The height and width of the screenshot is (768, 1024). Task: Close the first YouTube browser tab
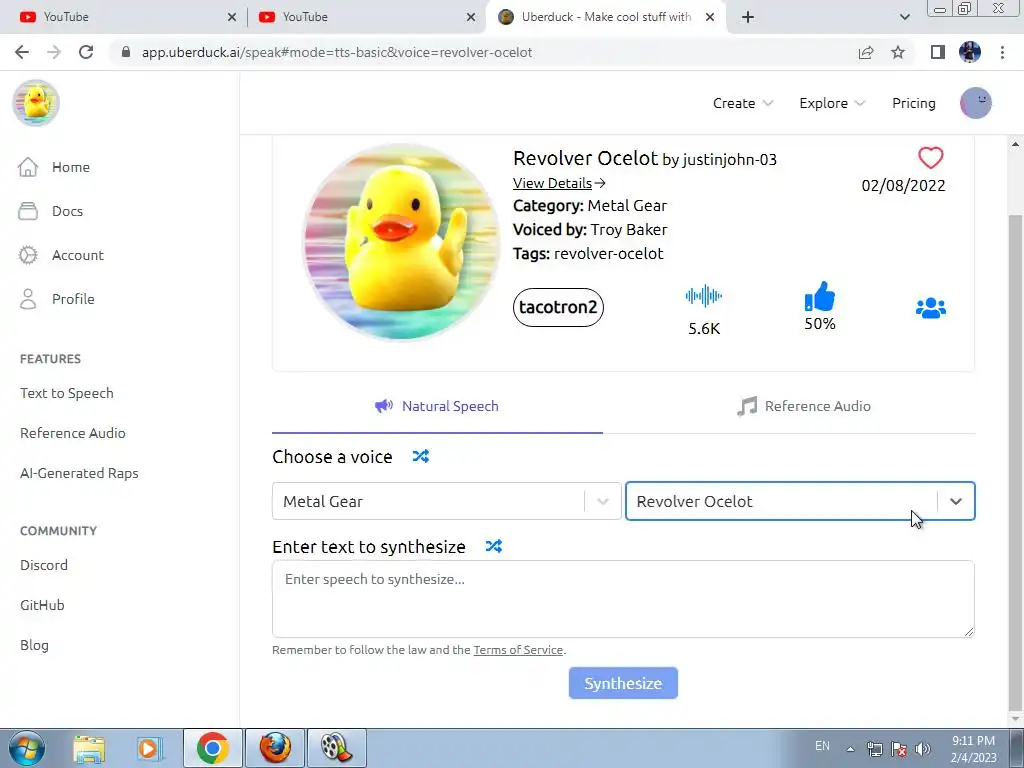click(x=232, y=17)
